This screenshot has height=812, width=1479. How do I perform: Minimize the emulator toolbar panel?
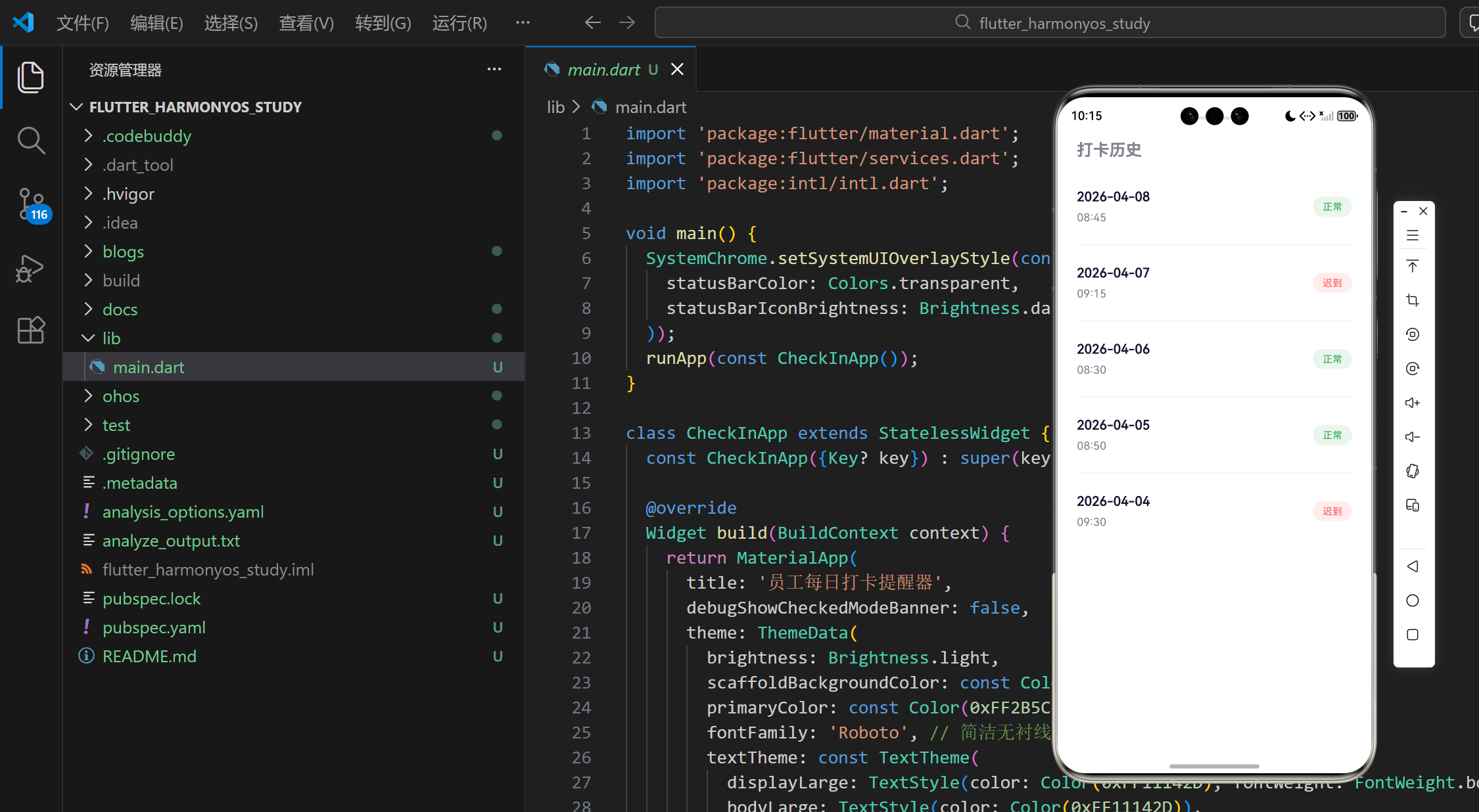[1404, 212]
